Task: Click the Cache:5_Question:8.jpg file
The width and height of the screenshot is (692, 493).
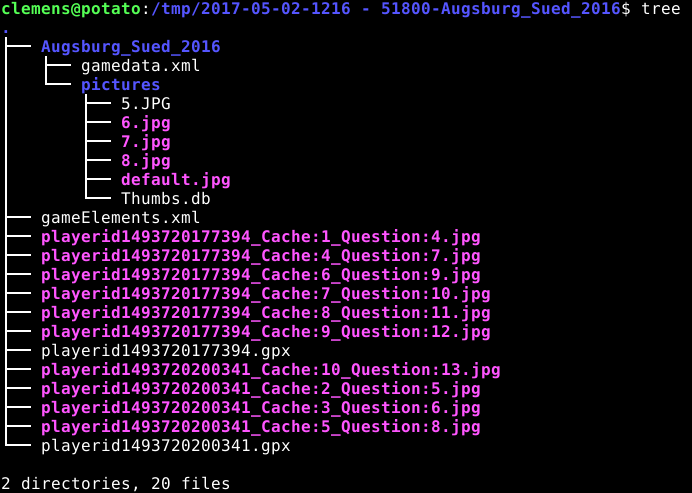Action: point(261,427)
